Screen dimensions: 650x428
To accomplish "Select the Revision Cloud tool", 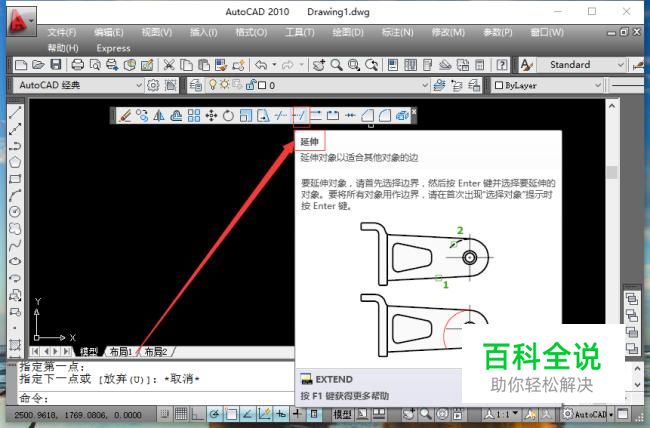I will pos(15,229).
